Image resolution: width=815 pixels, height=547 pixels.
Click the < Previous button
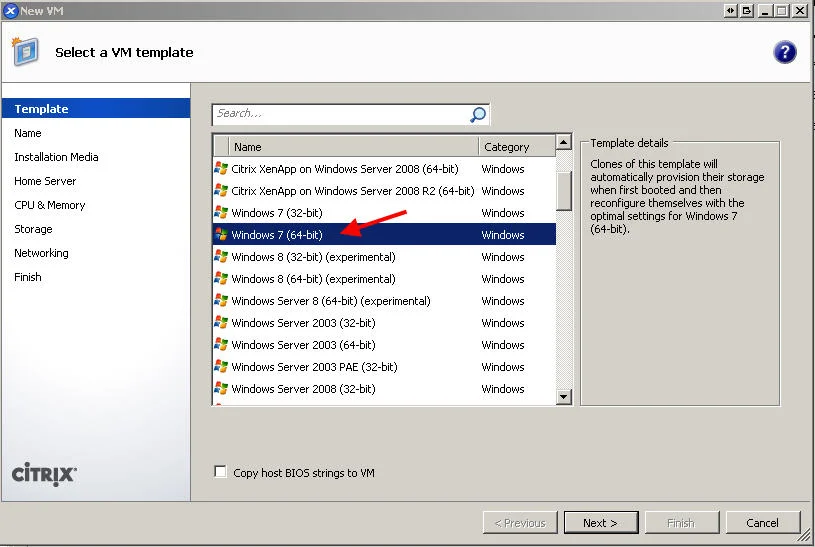(520, 523)
